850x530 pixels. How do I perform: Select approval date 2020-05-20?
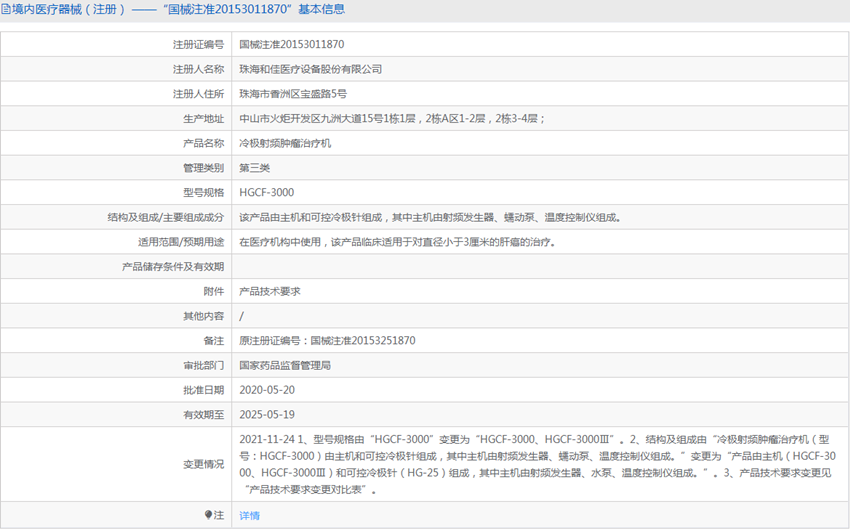(x=267, y=390)
